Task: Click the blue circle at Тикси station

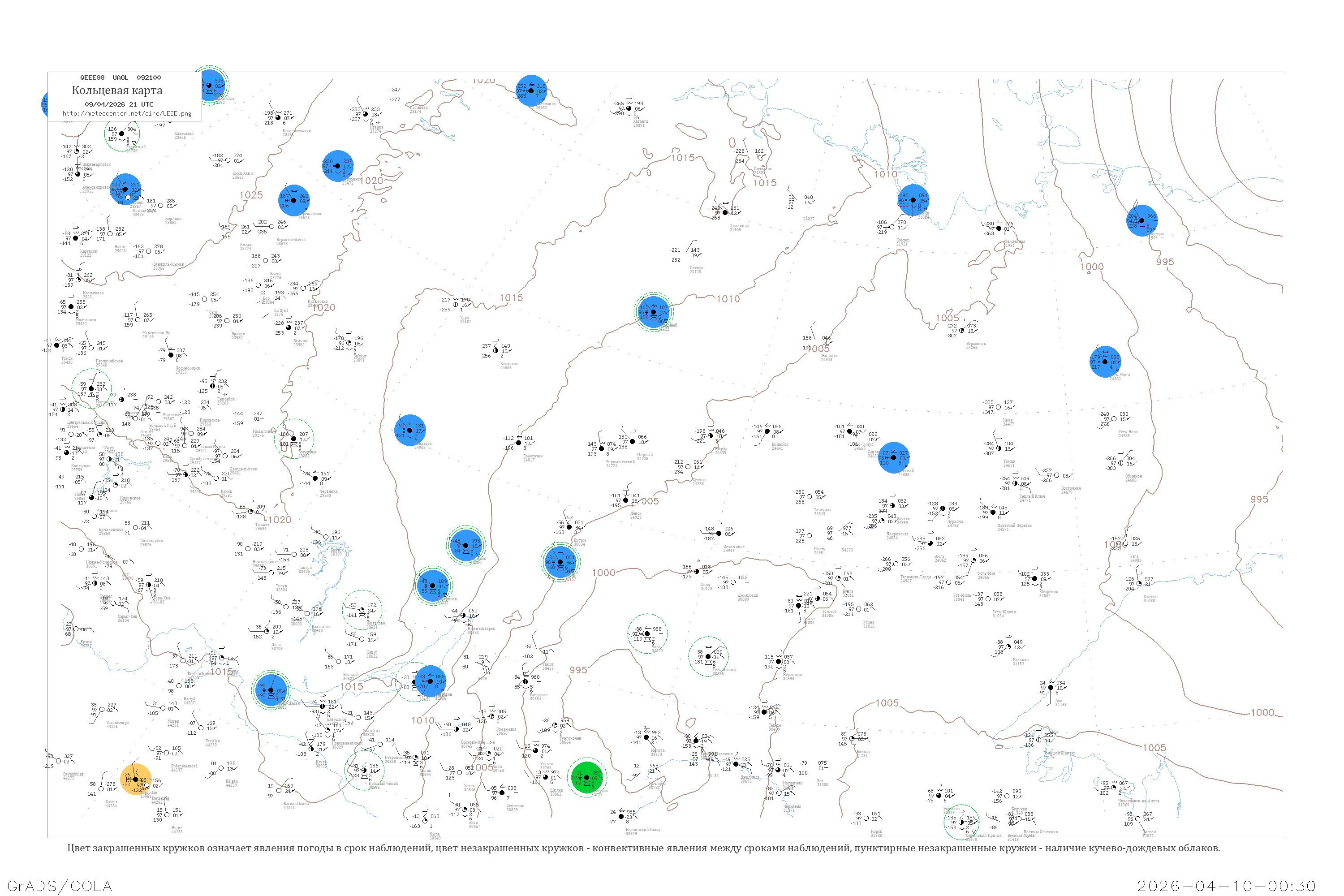Action: [913, 200]
